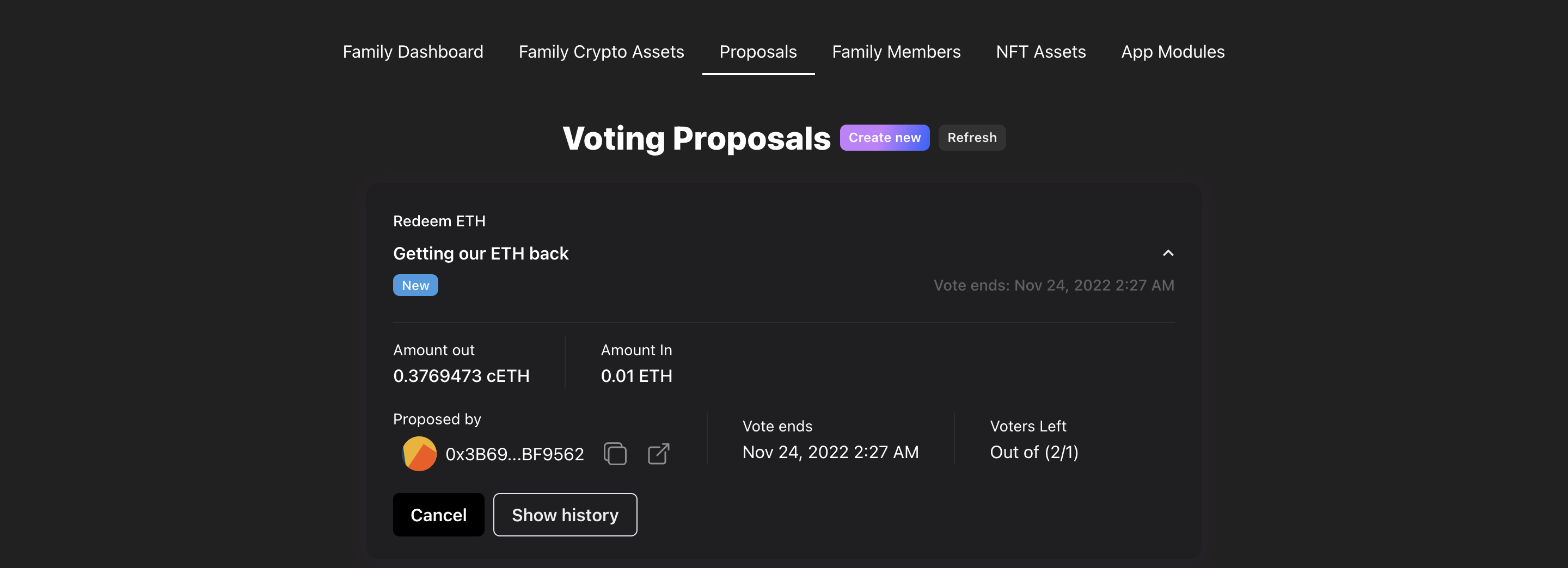Click the proposer's orange avatar icon
The height and width of the screenshot is (568, 1568).
click(419, 454)
